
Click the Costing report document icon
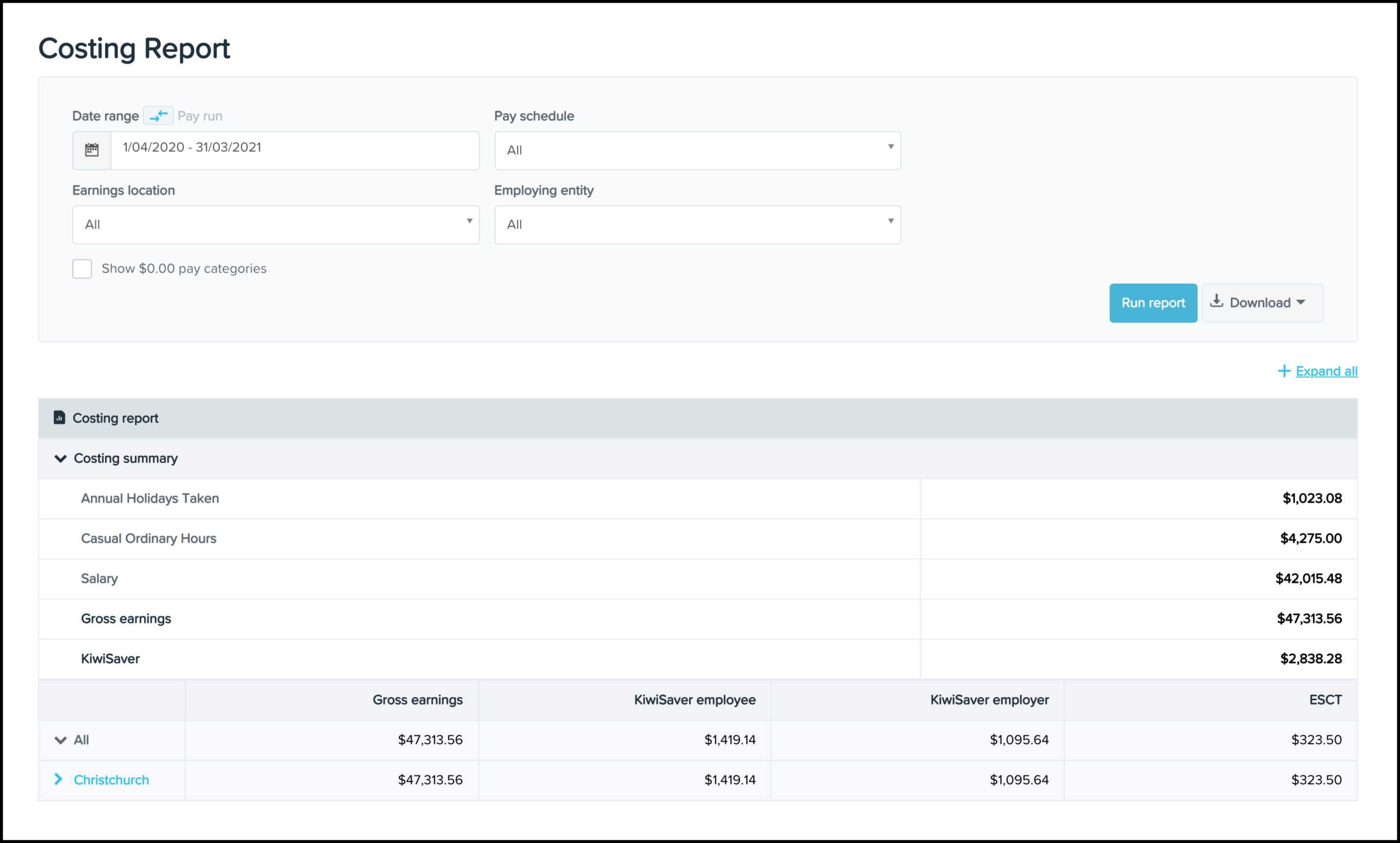click(x=59, y=418)
